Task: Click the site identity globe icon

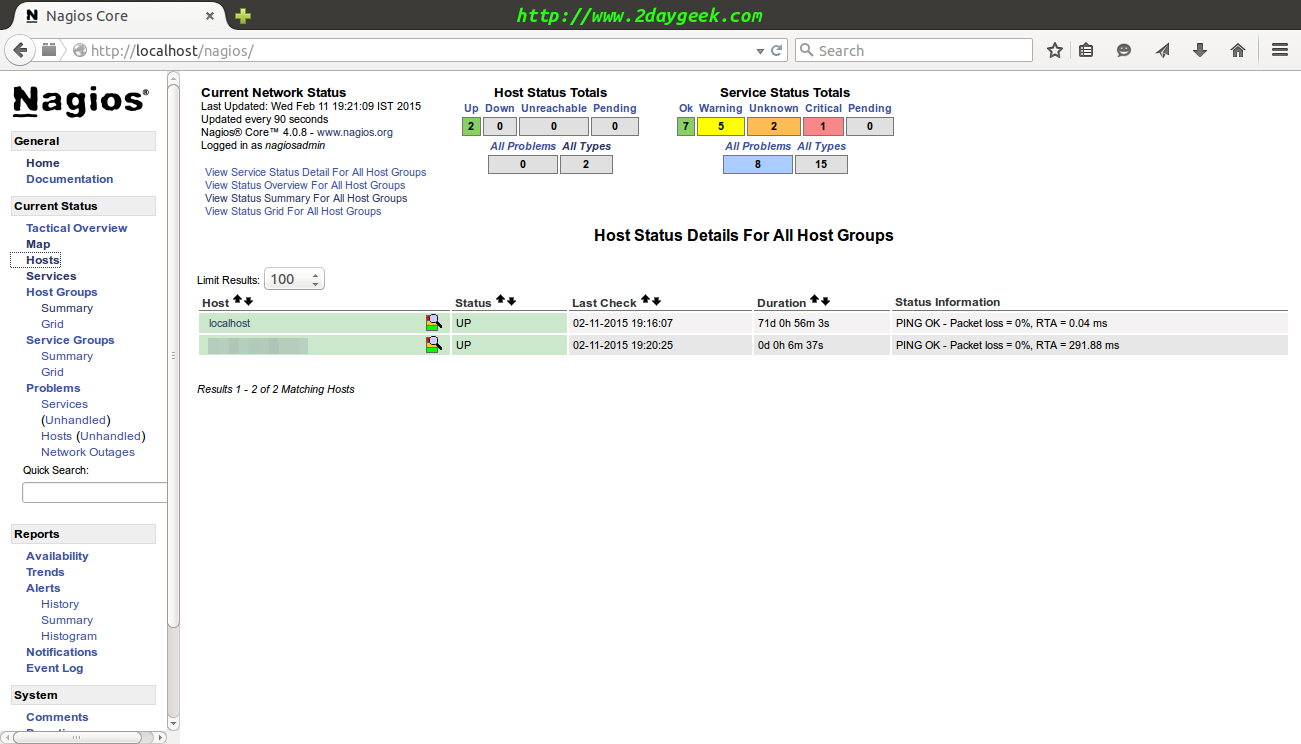Action: [x=79, y=50]
